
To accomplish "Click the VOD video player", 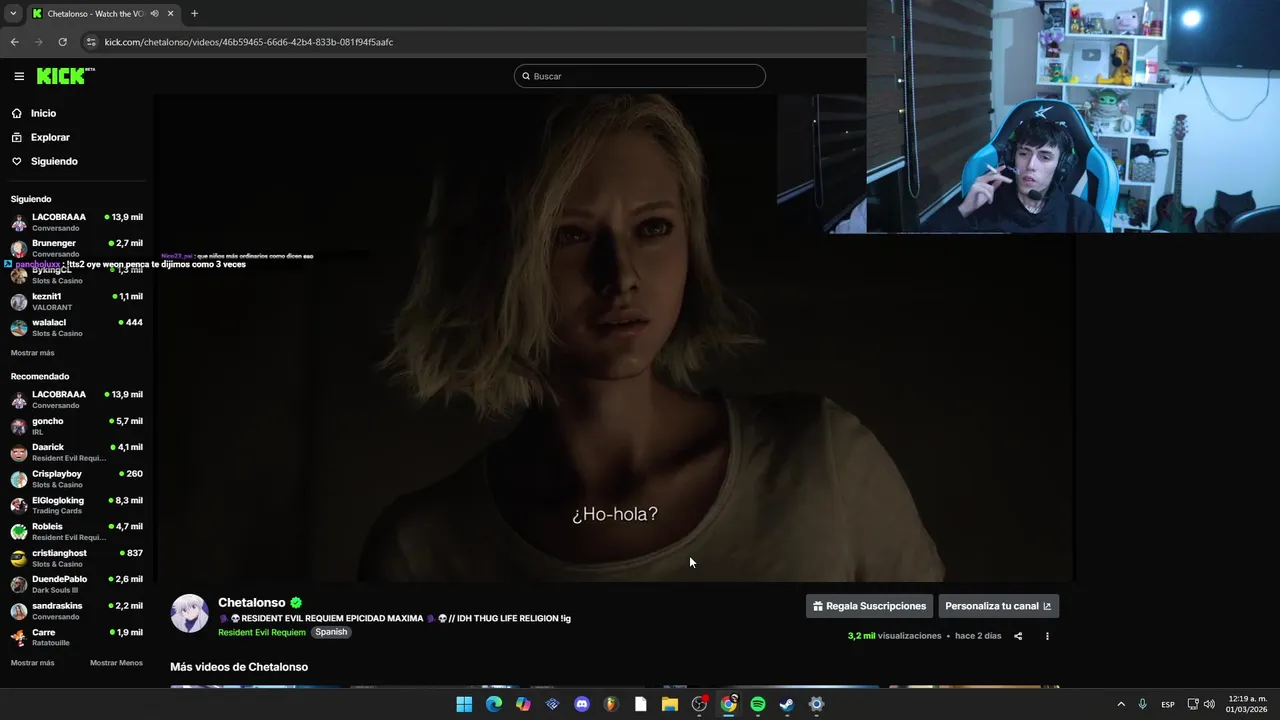I will click(615, 338).
